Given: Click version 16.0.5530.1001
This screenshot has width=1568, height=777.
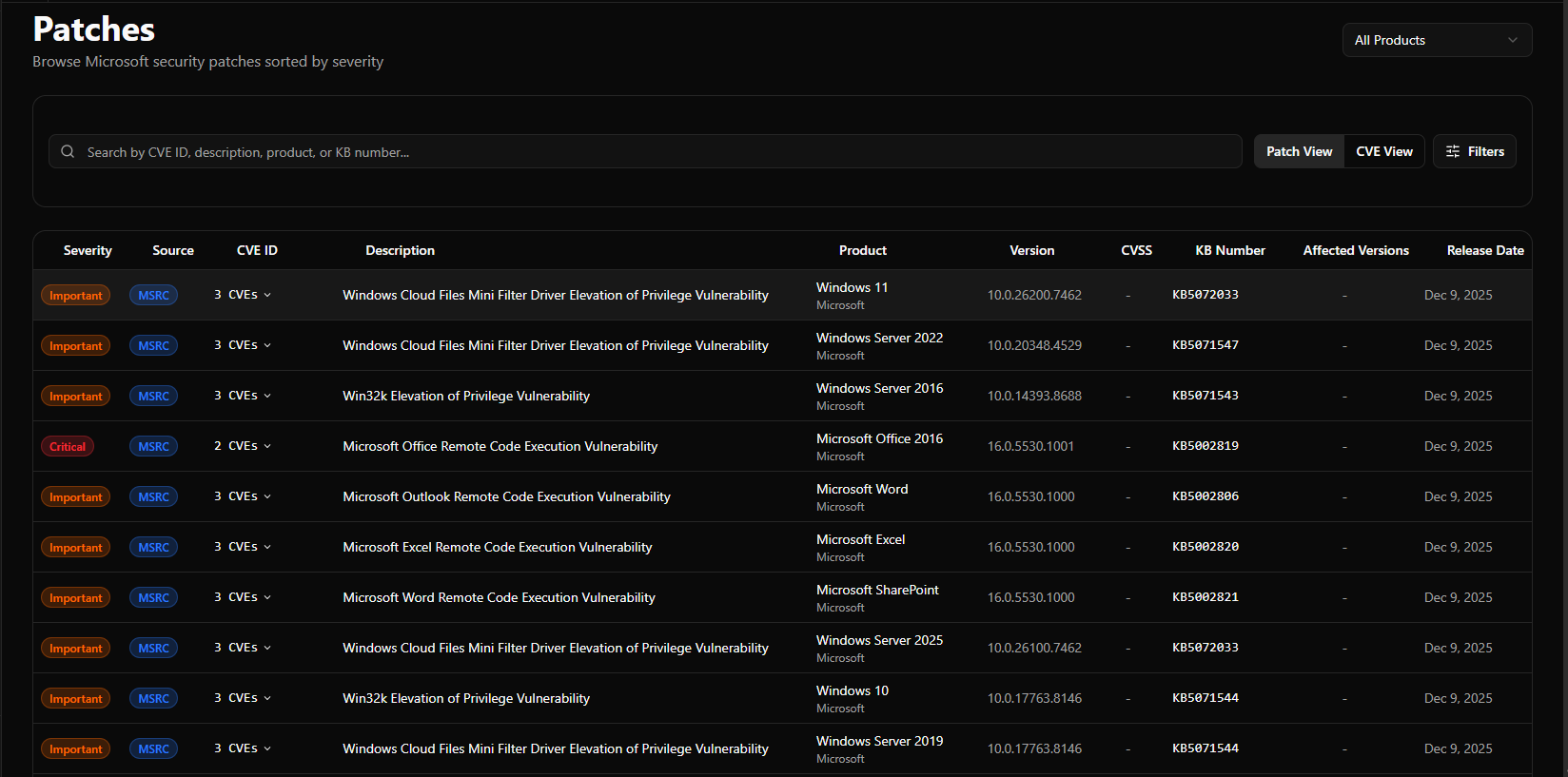Looking at the screenshot, I should [1030, 446].
